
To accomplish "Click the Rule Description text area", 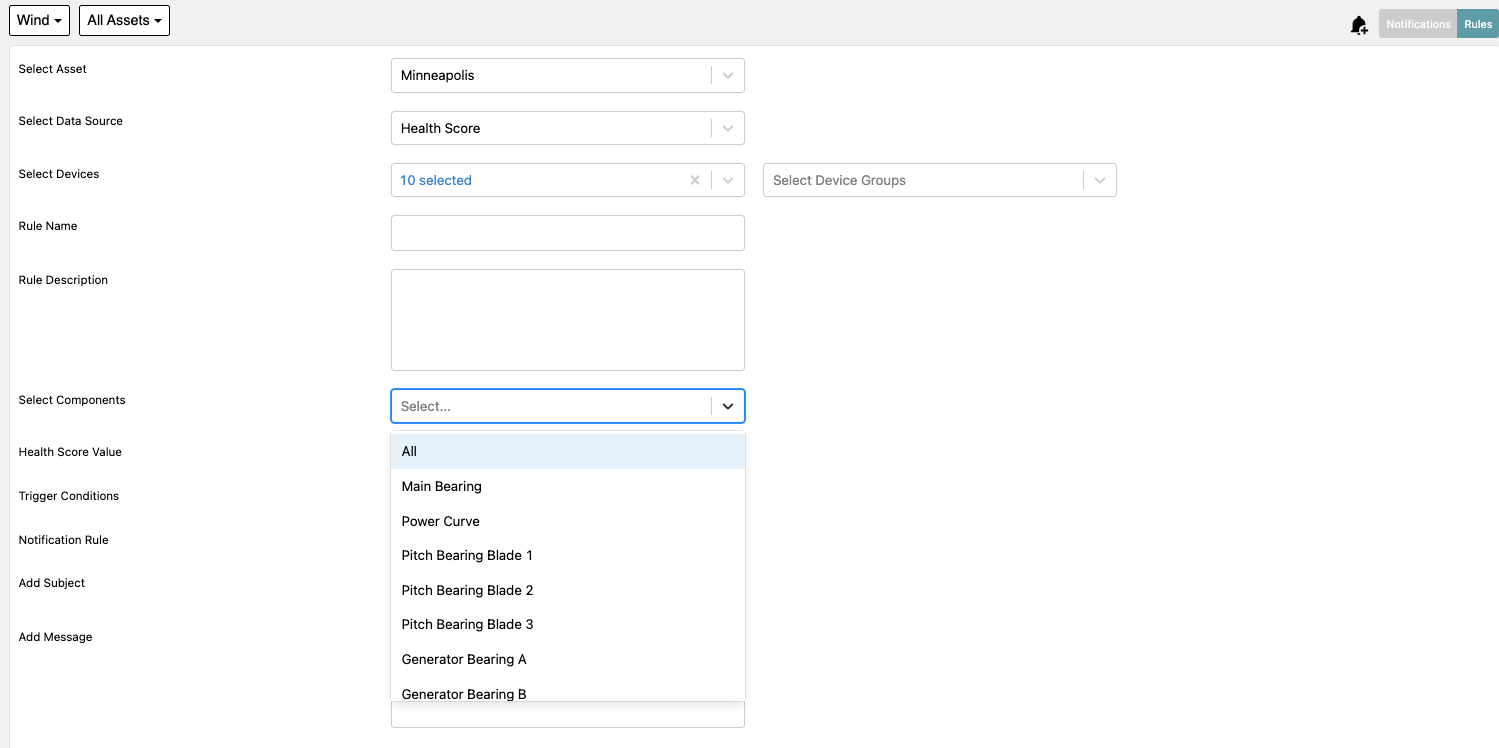I will (x=568, y=320).
